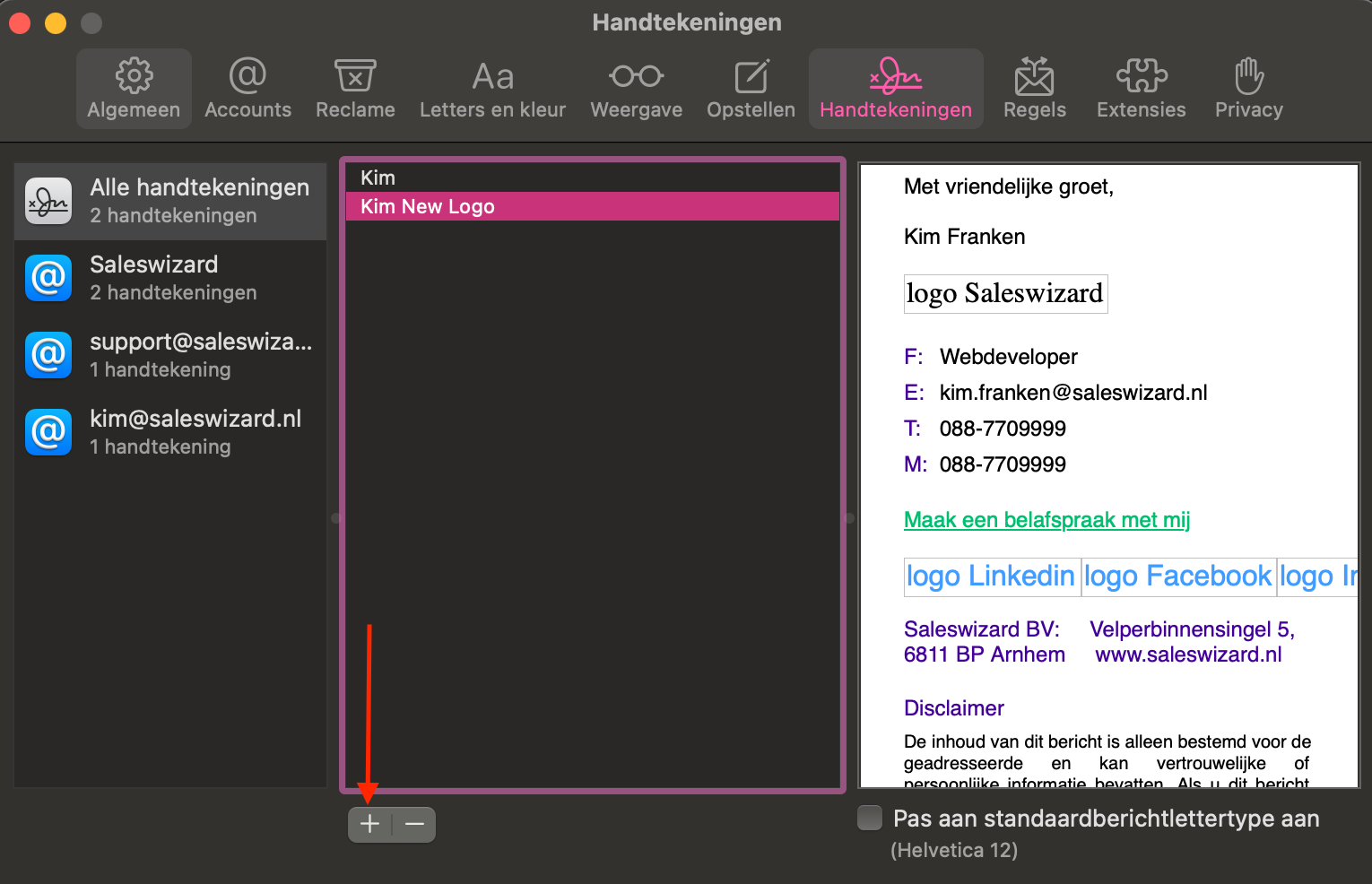Image resolution: width=1372 pixels, height=884 pixels.
Task: Add a new signature with plus button
Action: [369, 824]
